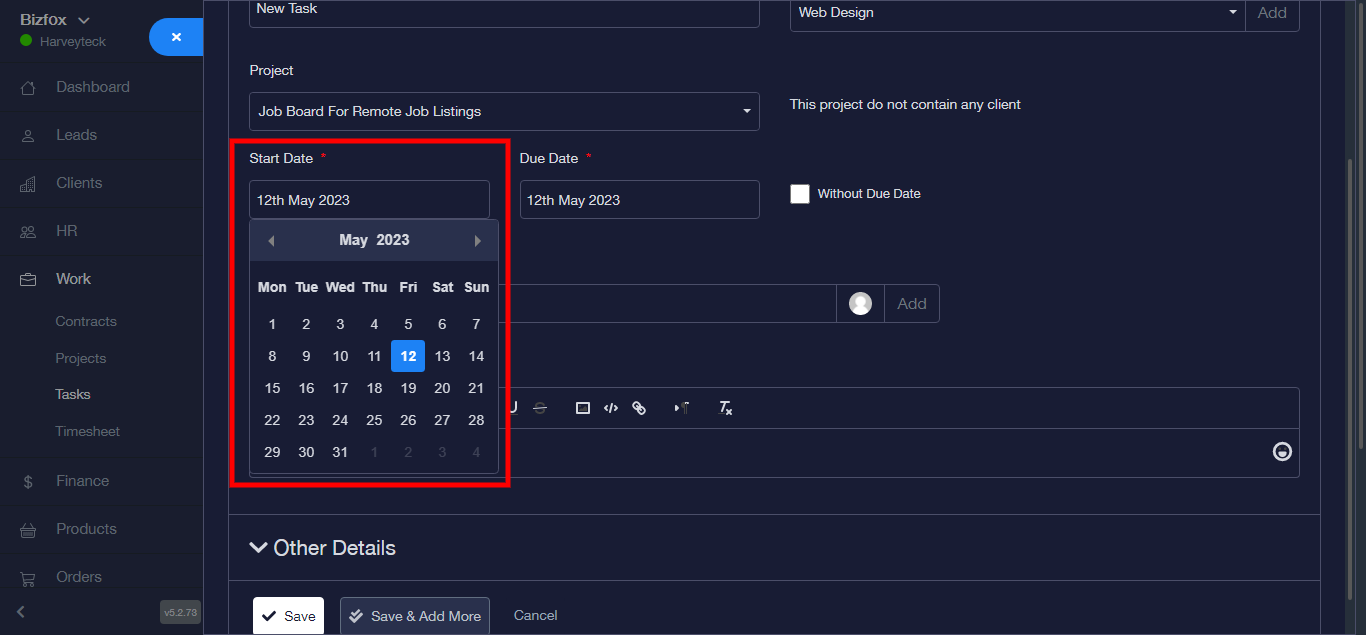The image size is (1366, 635).
Task: Click the next month arrow in calendar
Action: tap(477, 241)
